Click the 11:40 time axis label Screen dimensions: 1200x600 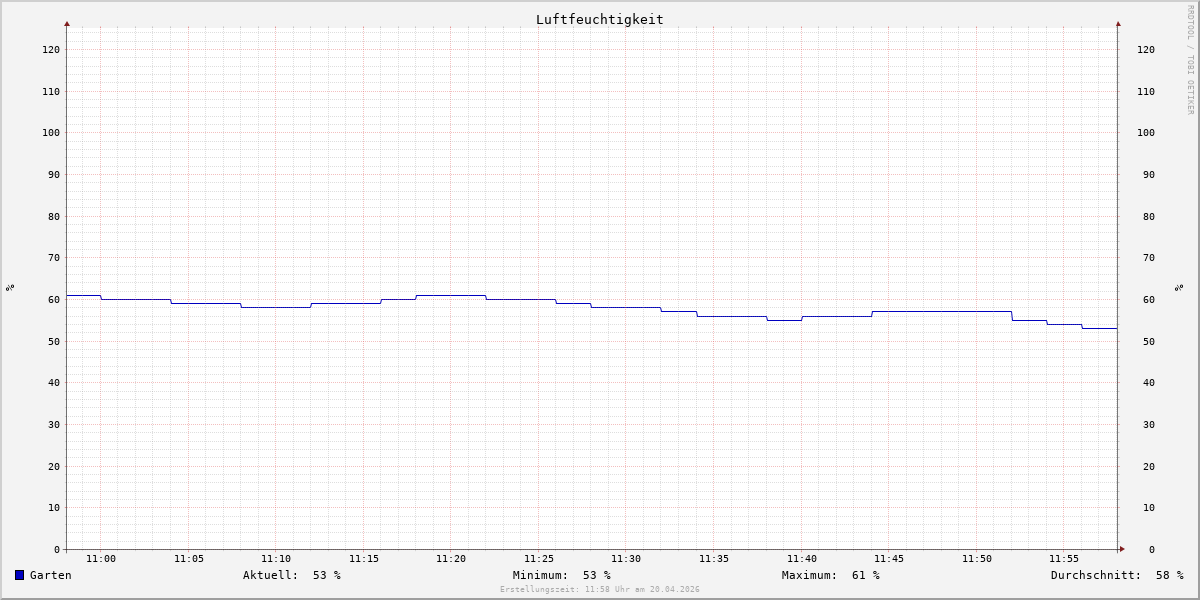pos(802,559)
